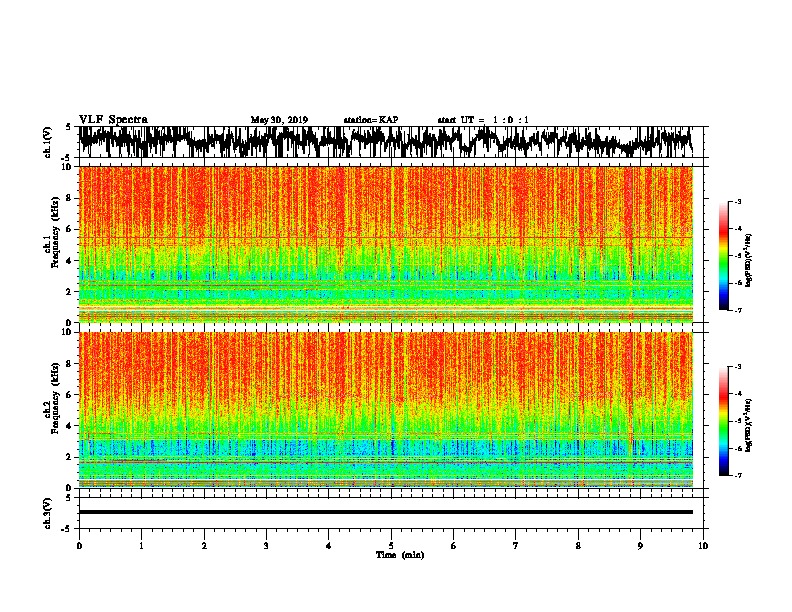
Task: Click the 'station=KAP' label
Action: (x=371, y=120)
